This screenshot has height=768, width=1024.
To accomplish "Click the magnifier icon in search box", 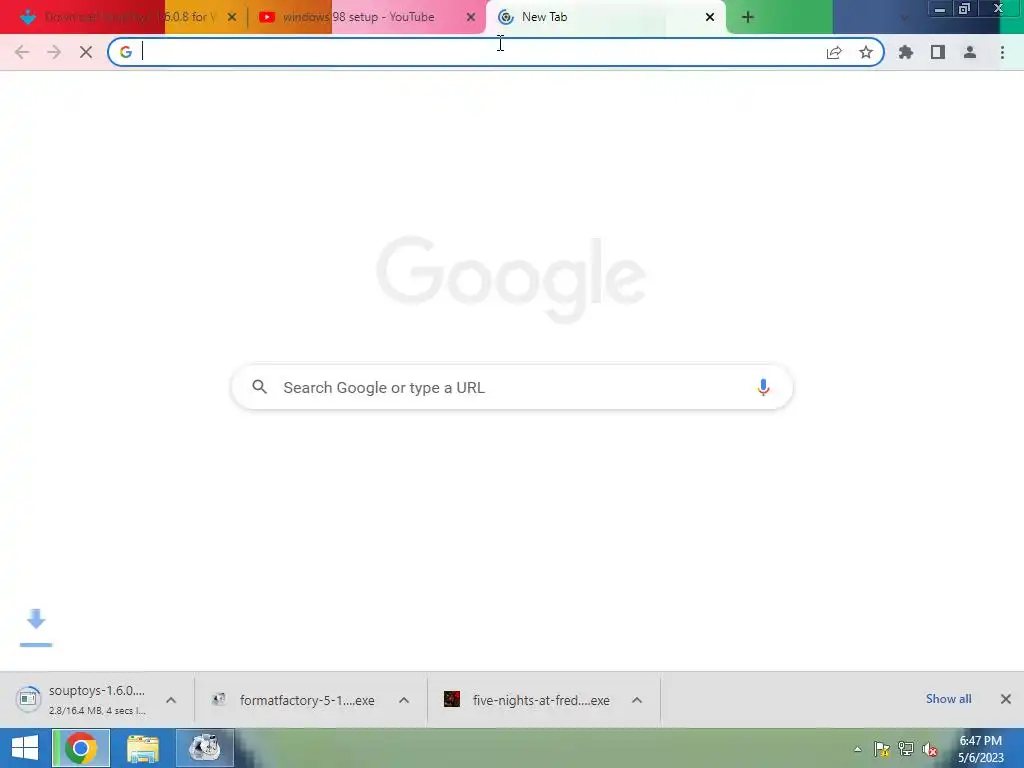I will (x=259, y=387).
